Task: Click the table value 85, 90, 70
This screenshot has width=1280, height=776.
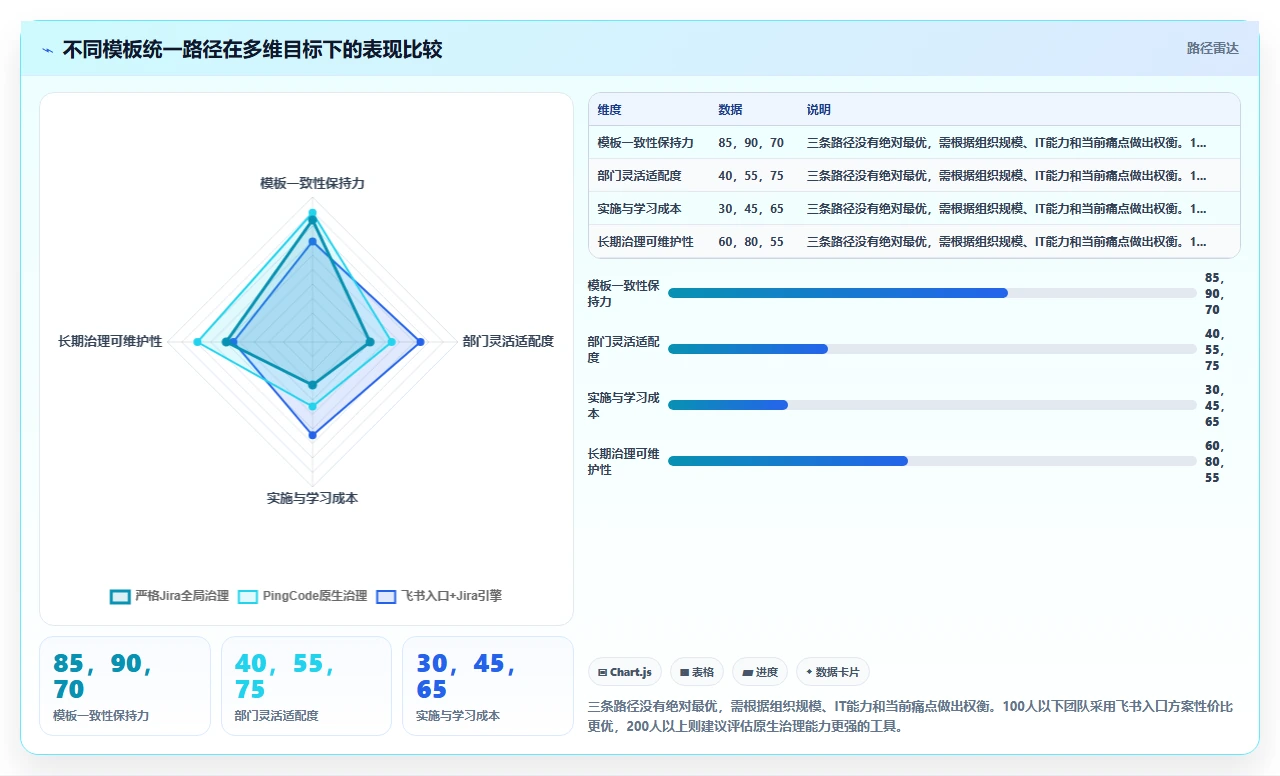Action: click(x=751, y=143)
